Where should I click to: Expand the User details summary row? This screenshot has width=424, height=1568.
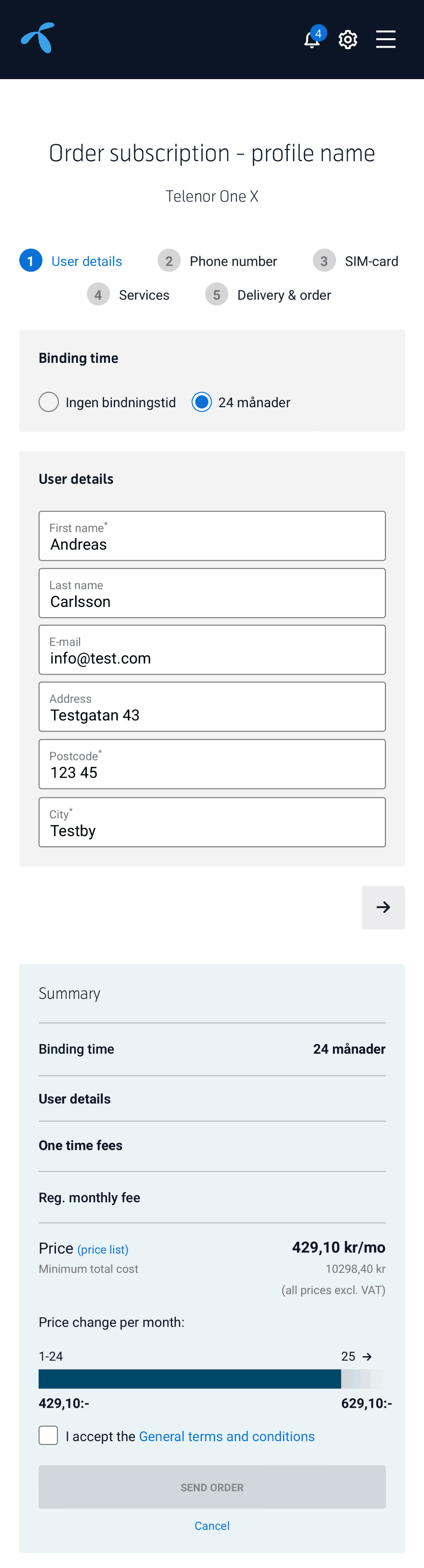(212, 1099)
